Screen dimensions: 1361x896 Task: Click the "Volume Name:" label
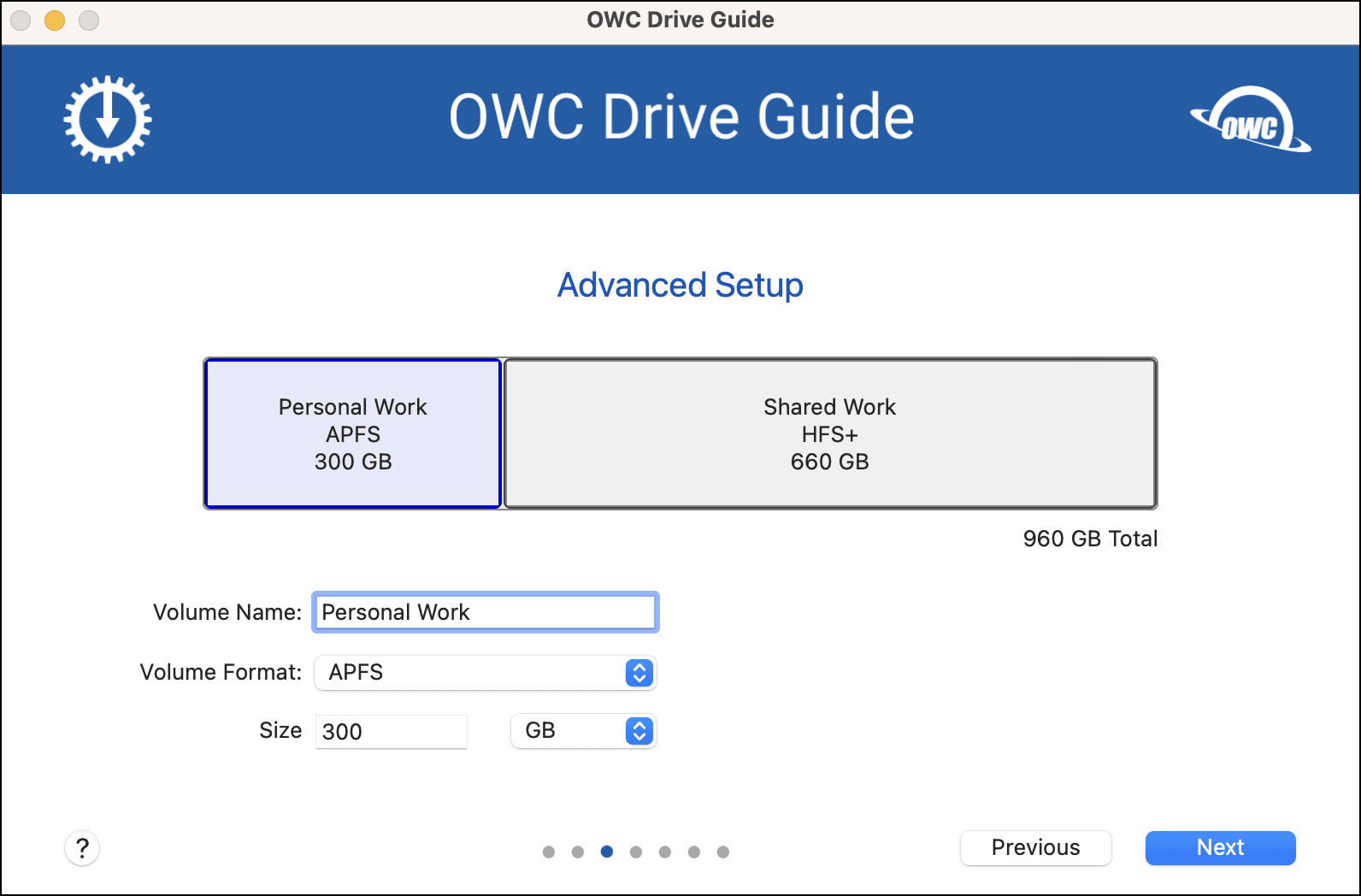pyautogui.click(x=227, y=612)
